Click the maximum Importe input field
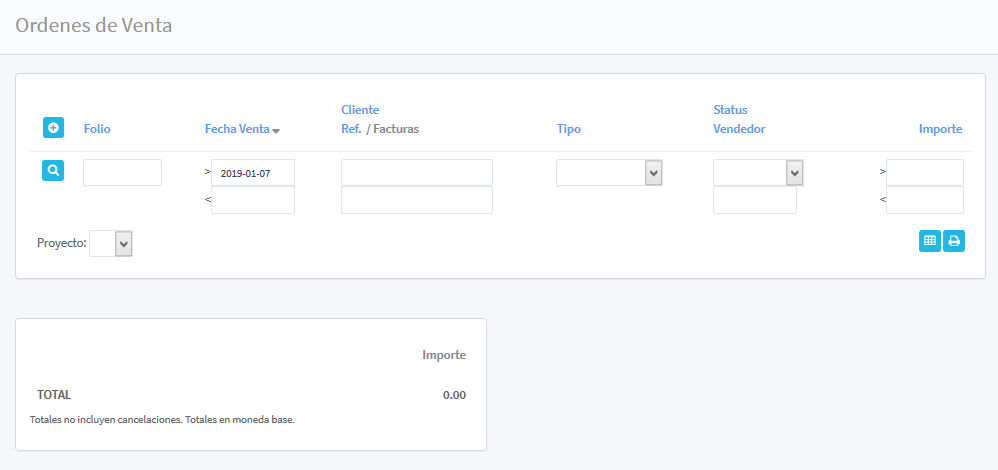The width and height of the screenshot is (998, 470). [x=924, y=200]
